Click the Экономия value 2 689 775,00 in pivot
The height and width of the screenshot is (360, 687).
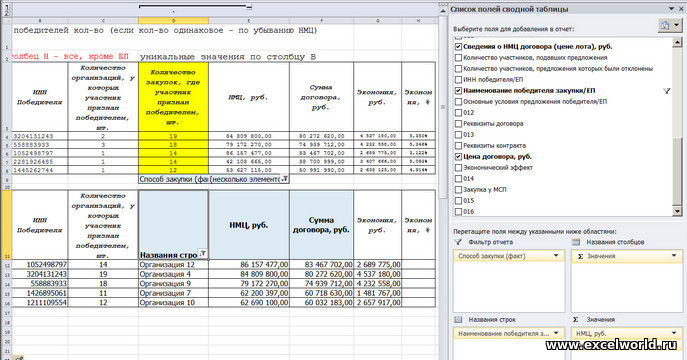(x=377, y=265)
